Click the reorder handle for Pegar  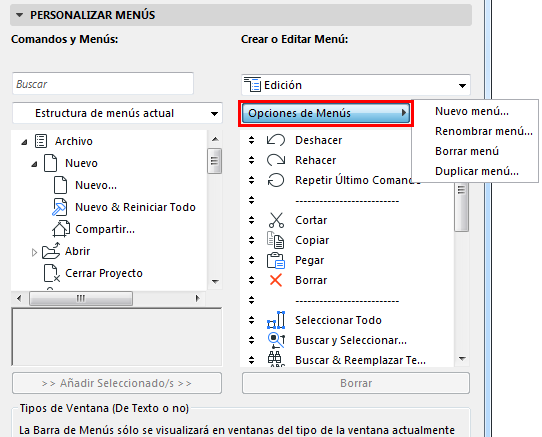(251, 260)
